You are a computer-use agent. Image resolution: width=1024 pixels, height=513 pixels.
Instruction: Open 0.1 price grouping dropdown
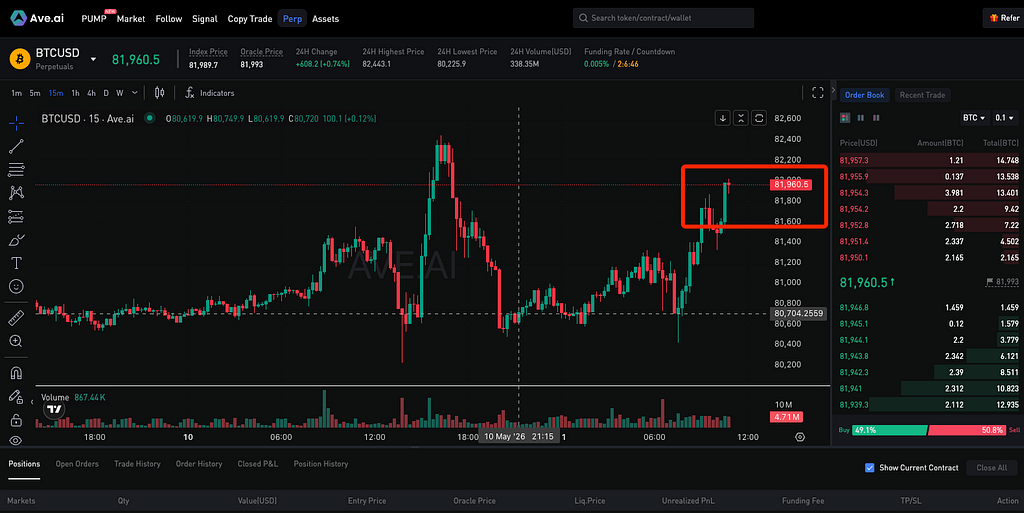(1004, 118)
